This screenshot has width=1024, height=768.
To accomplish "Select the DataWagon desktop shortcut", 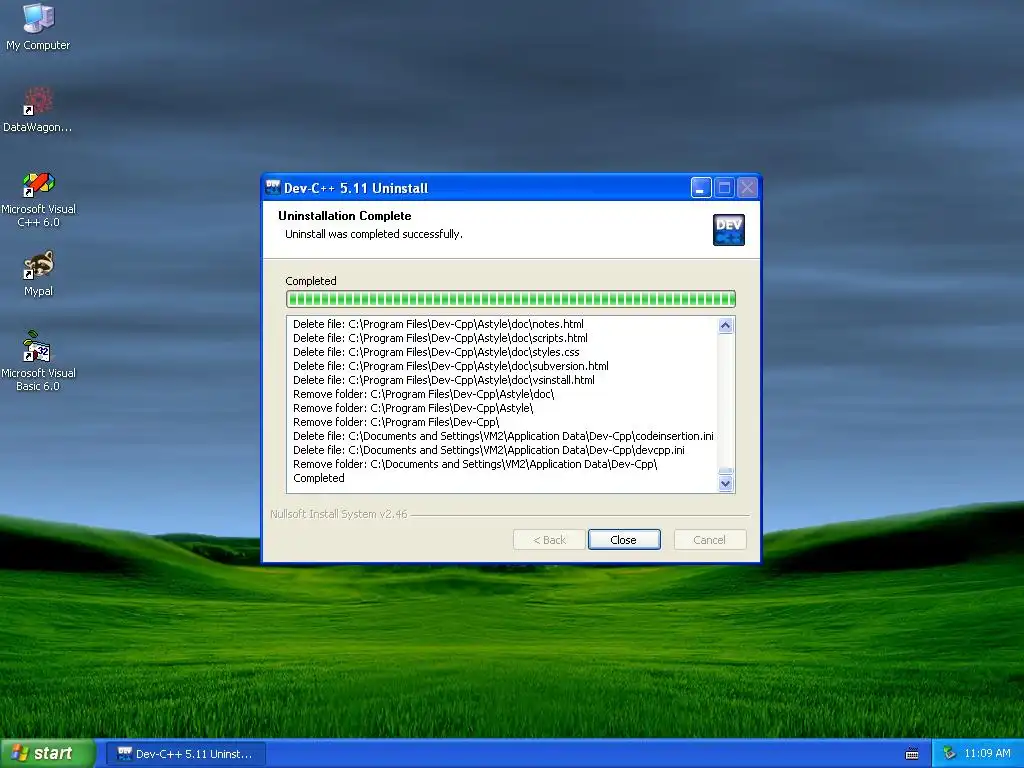I will (38, 109).
